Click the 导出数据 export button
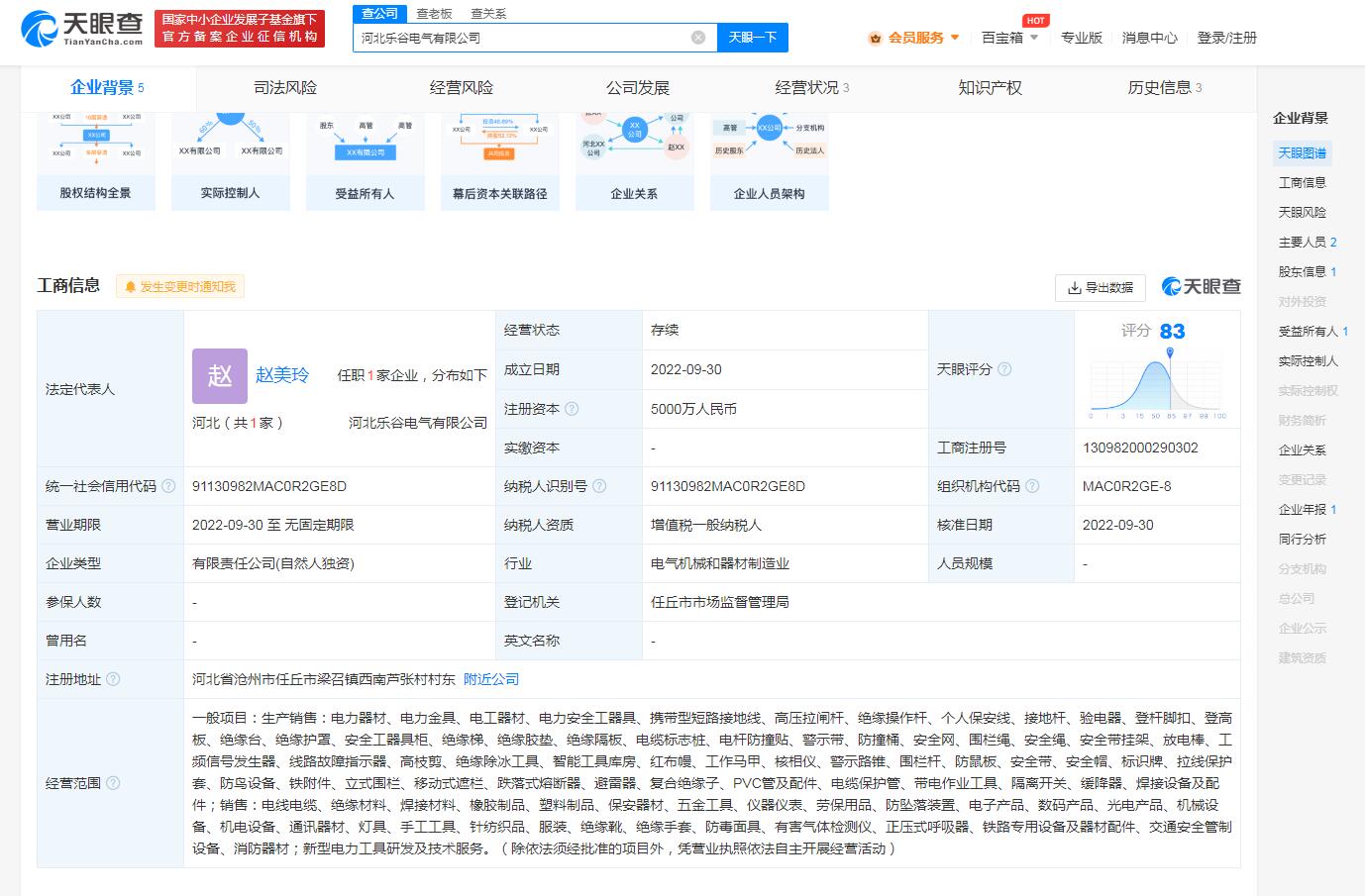 [x=1101, y=287]
